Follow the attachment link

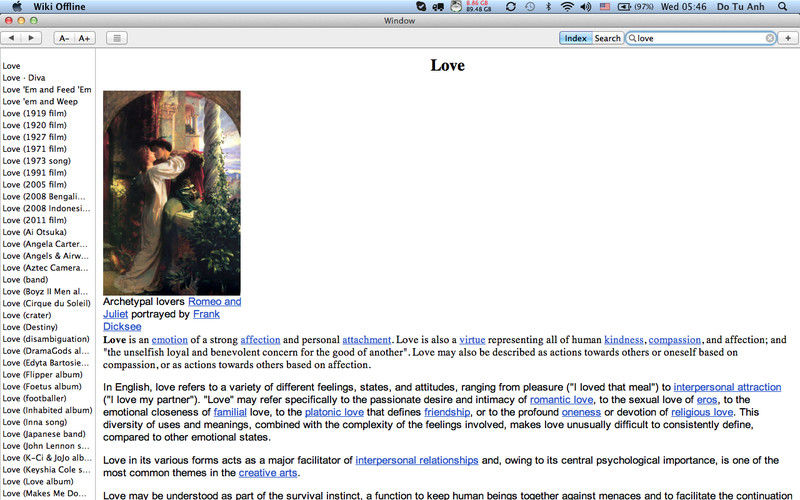click(366, 340)
